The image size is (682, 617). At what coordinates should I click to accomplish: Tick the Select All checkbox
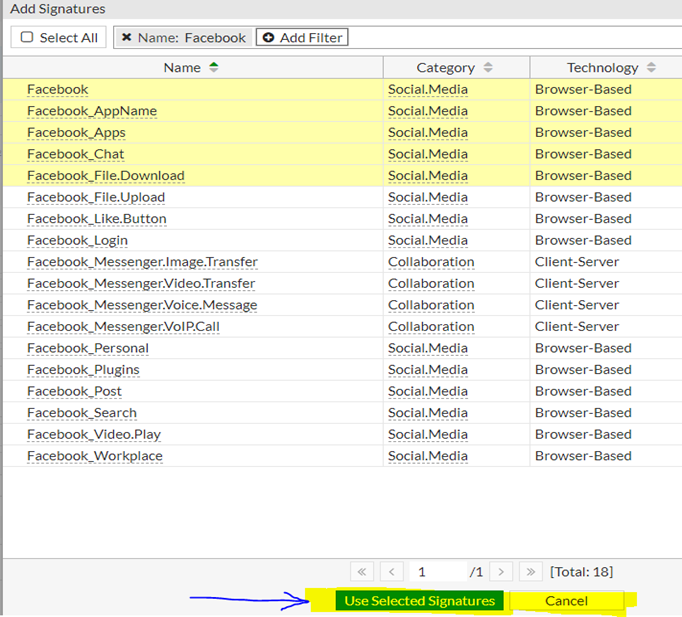(x=27, y=37)
